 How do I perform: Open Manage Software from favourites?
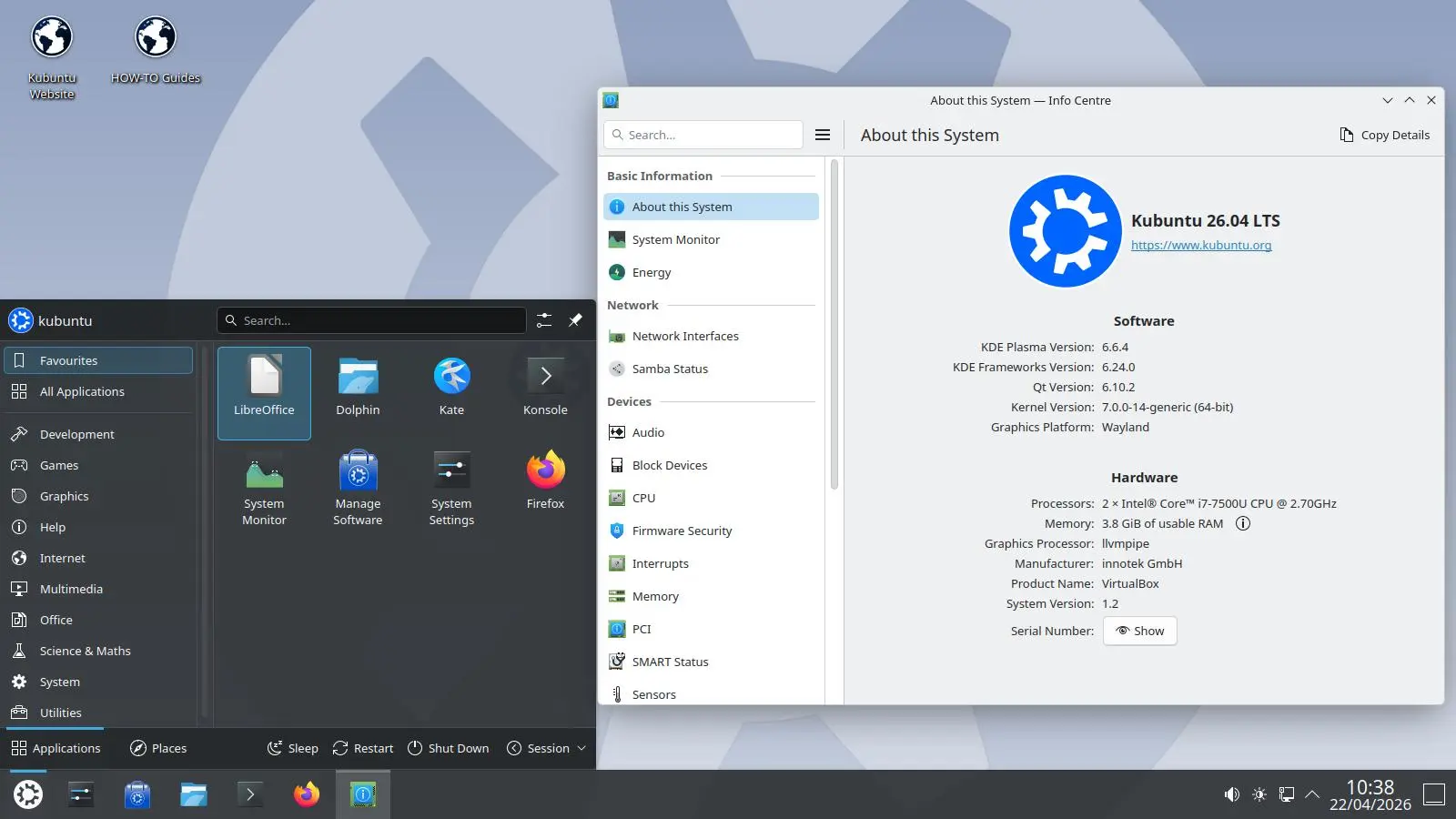tap(358, 488)
